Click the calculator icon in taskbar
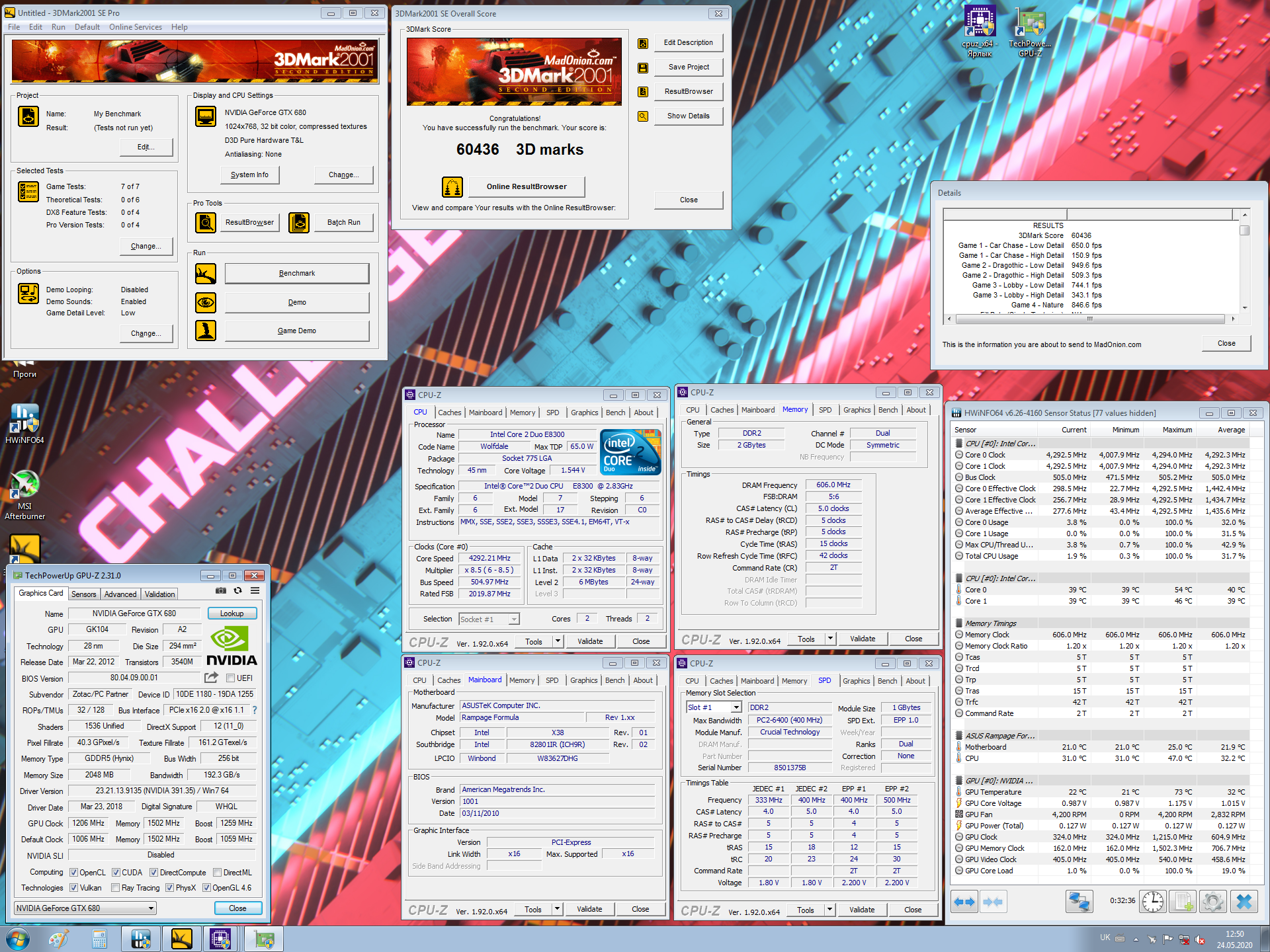 click(x=99, y=939)
